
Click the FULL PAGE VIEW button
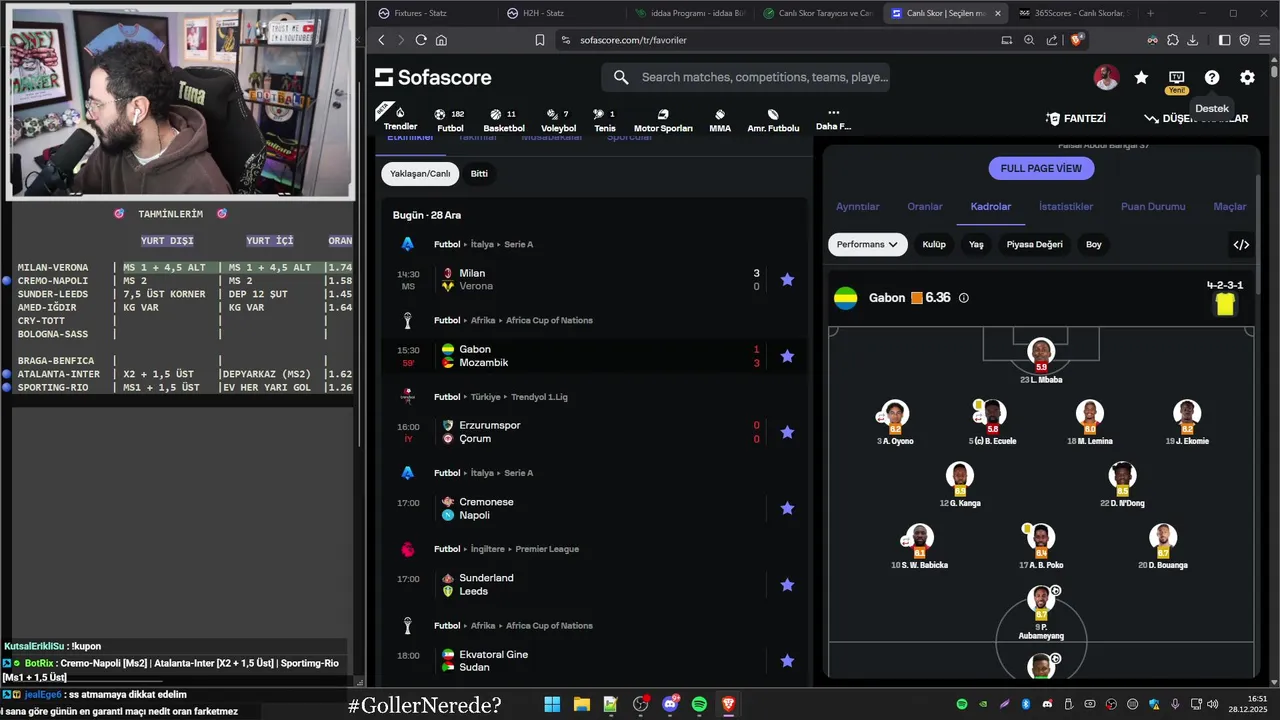1041,168
